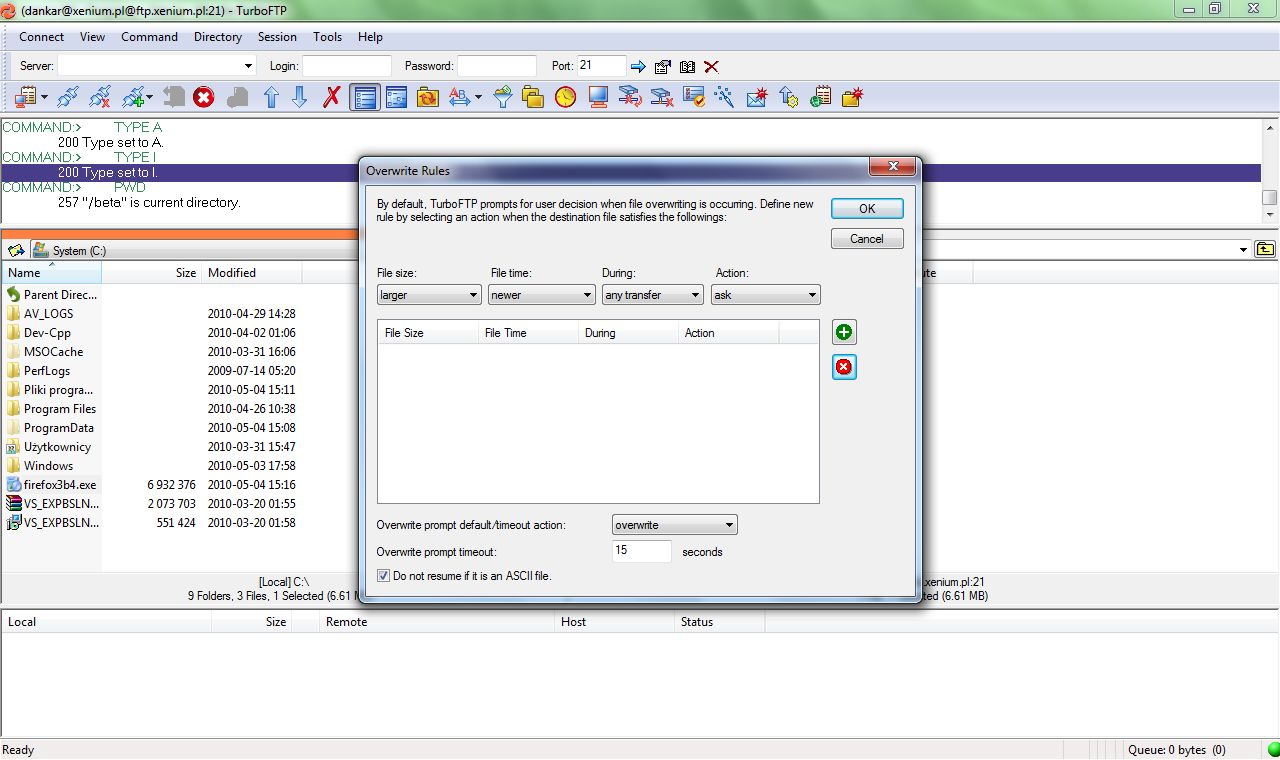1280x760 pixels.
Task: Click parent folder icon at right panel edge
Action: [x=1265, y=250]
